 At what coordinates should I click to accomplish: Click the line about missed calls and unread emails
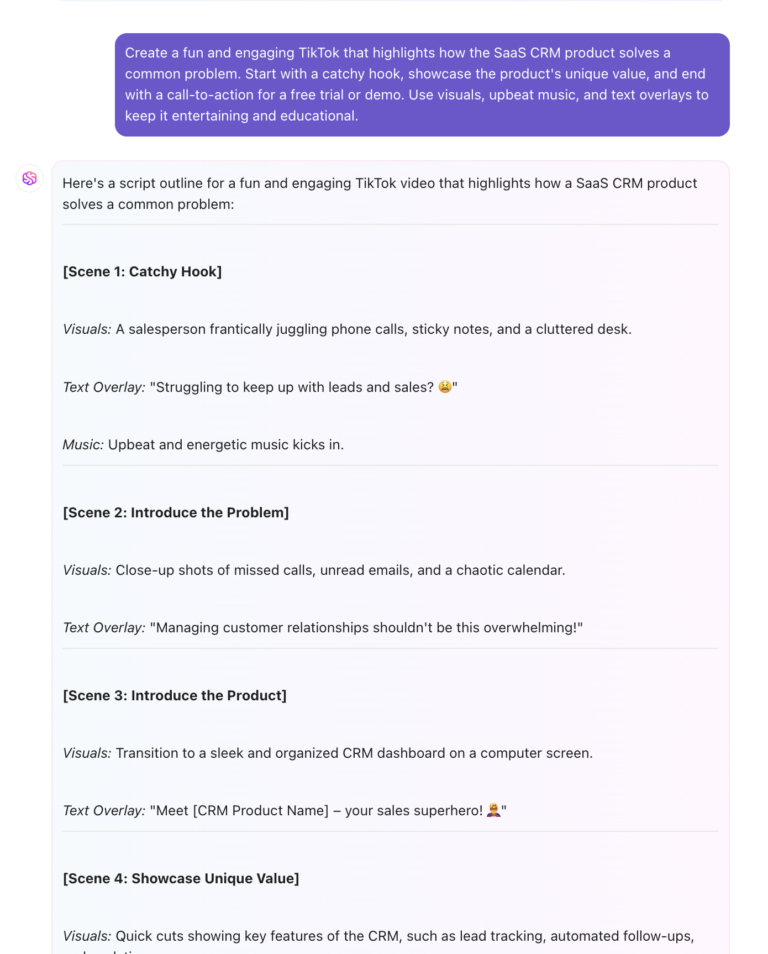click(340, 570)
